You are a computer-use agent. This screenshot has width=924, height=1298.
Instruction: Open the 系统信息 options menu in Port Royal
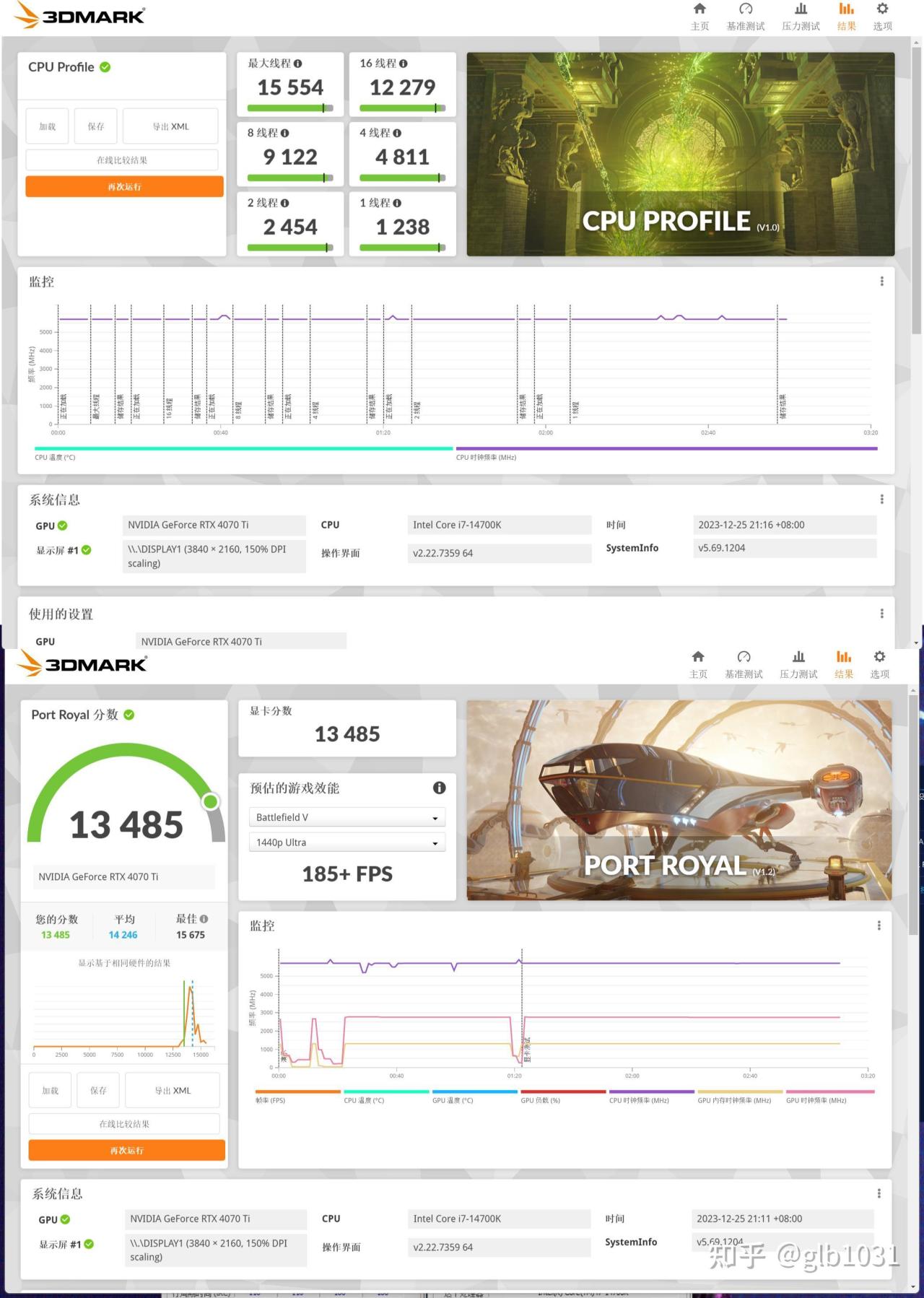(x=879, y=1193)
